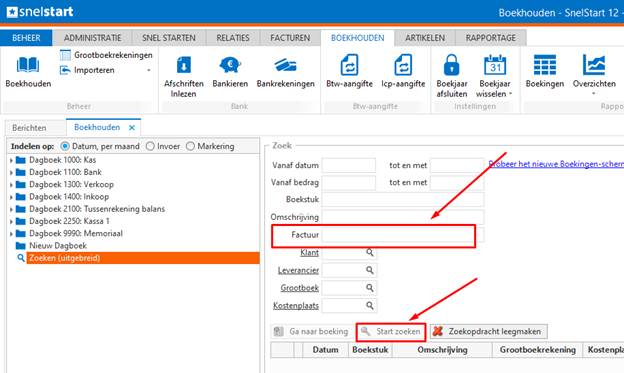Select Markering radio option
The image size is (624, 373).
point(190,146)
